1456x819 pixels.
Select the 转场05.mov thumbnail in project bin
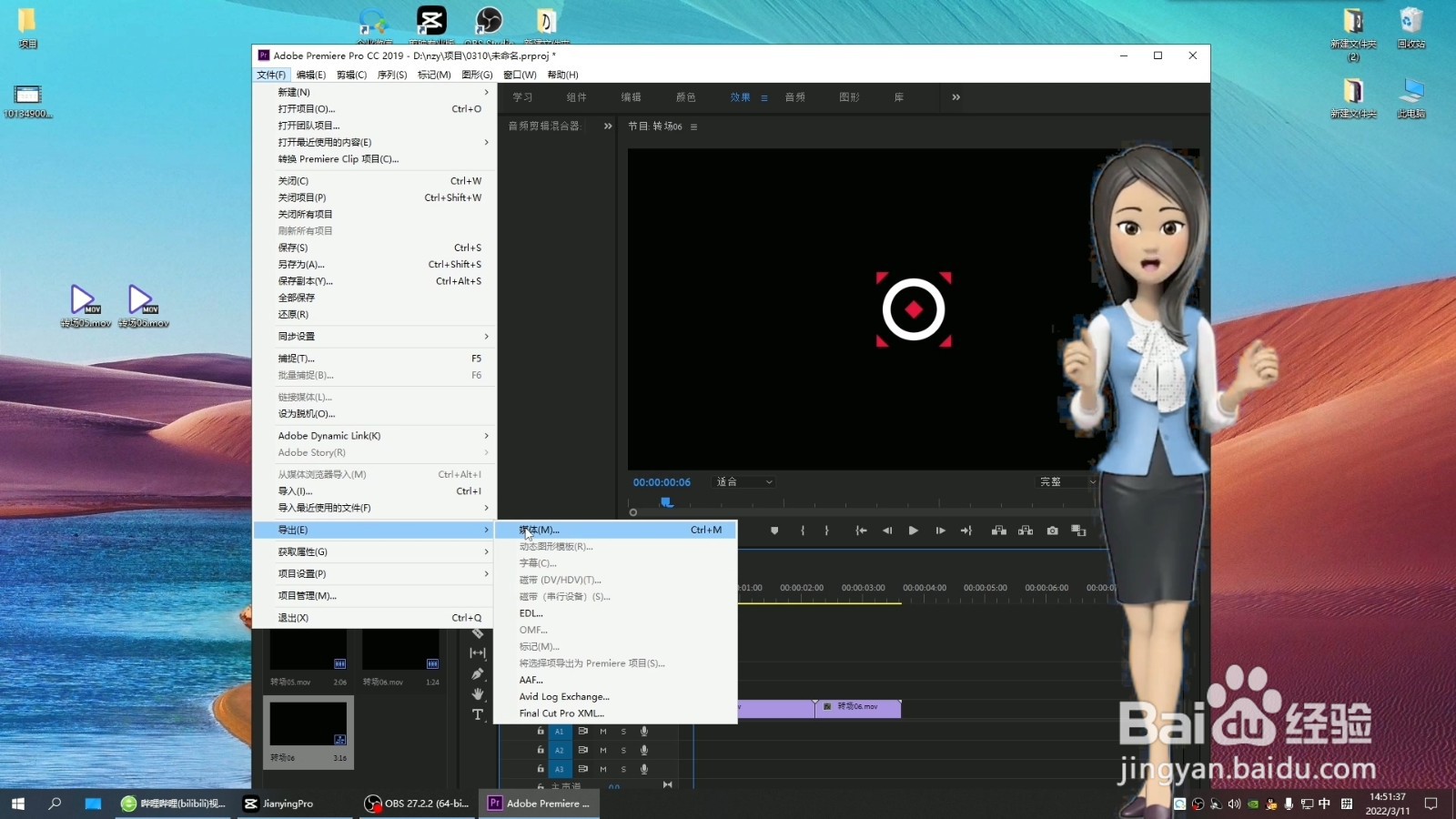click(x=308, y=649)
